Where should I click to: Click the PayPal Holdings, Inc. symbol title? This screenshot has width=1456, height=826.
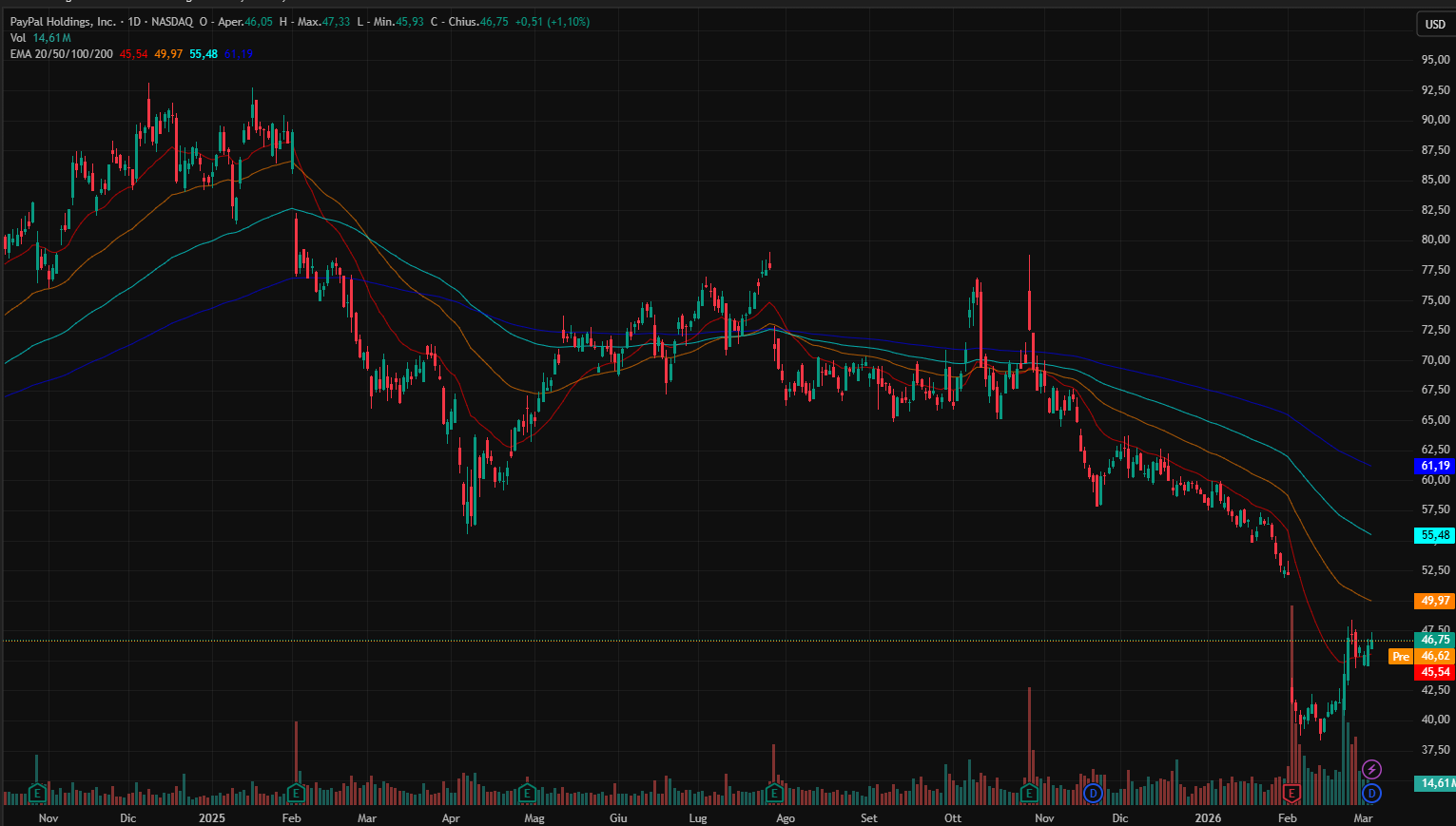[x=63, y=22]
